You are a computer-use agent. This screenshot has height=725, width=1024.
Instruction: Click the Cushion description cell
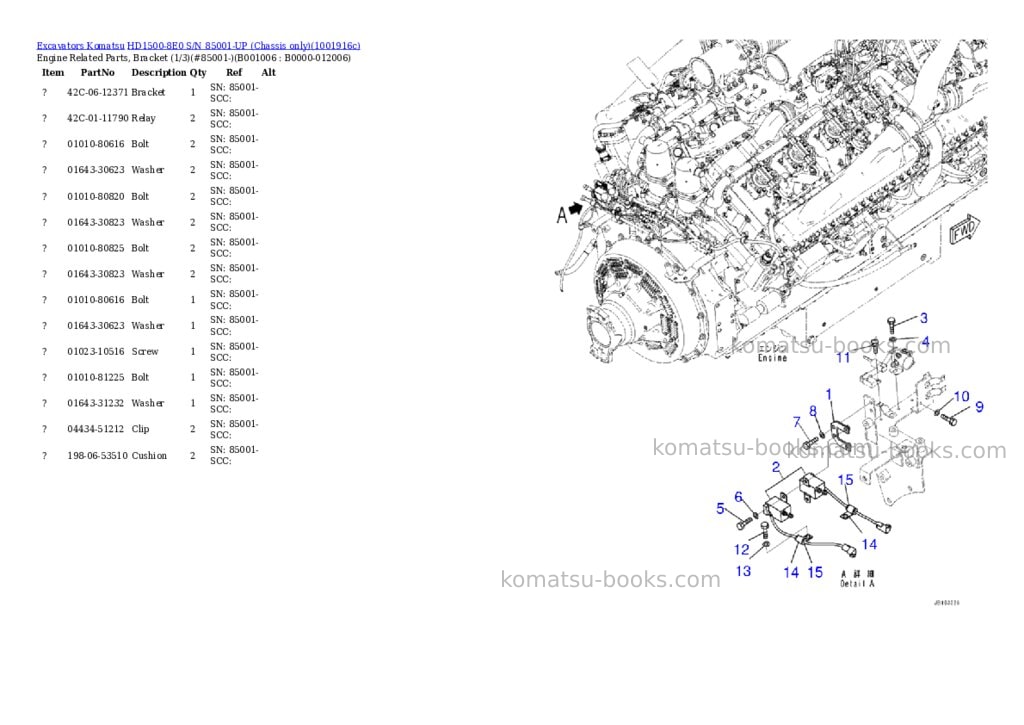149,455
